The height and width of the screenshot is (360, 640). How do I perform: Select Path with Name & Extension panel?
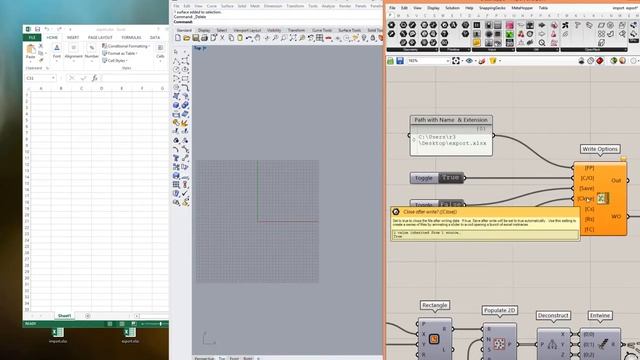coord(451,136)
